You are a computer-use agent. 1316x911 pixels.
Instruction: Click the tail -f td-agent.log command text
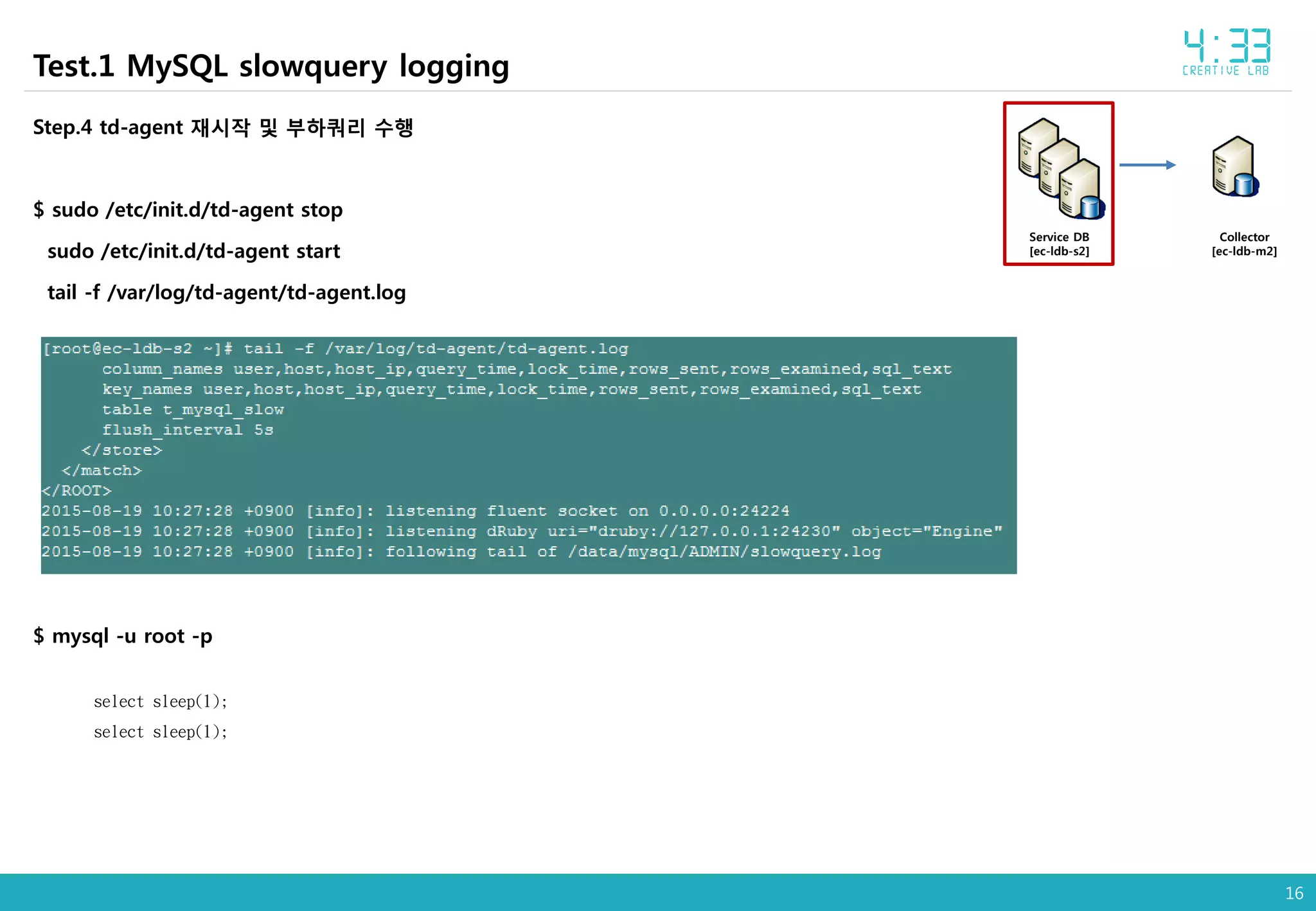tap(226, 292)
